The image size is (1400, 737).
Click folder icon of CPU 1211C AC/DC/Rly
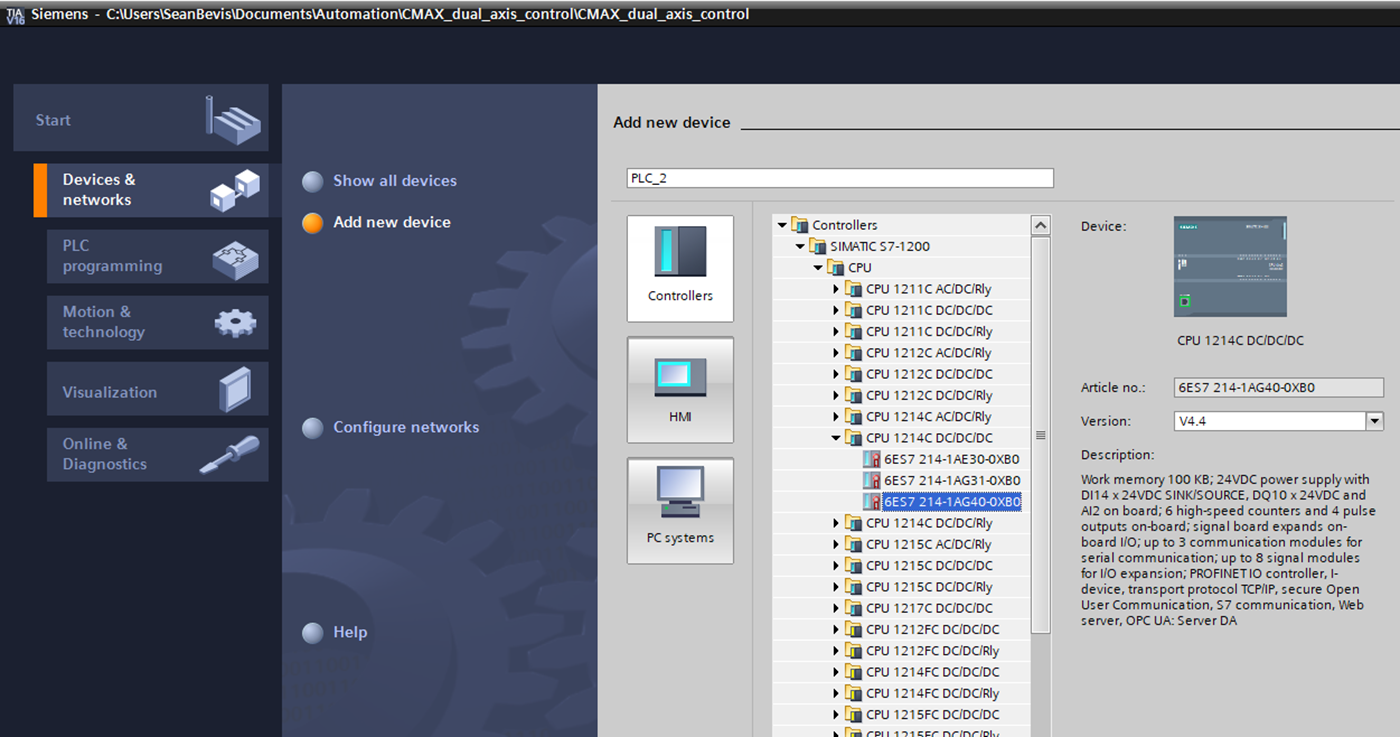(x=853, y=289)
